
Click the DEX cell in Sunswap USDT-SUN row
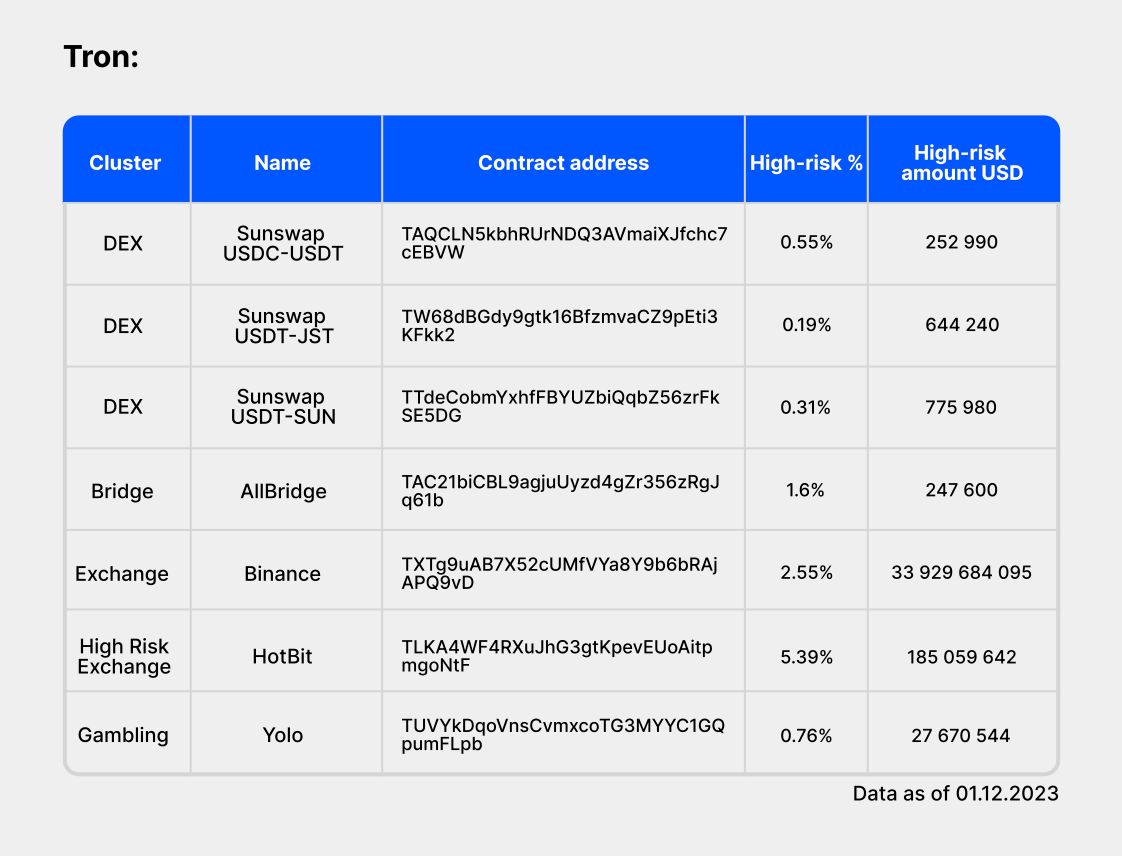[x=123, y=407]
